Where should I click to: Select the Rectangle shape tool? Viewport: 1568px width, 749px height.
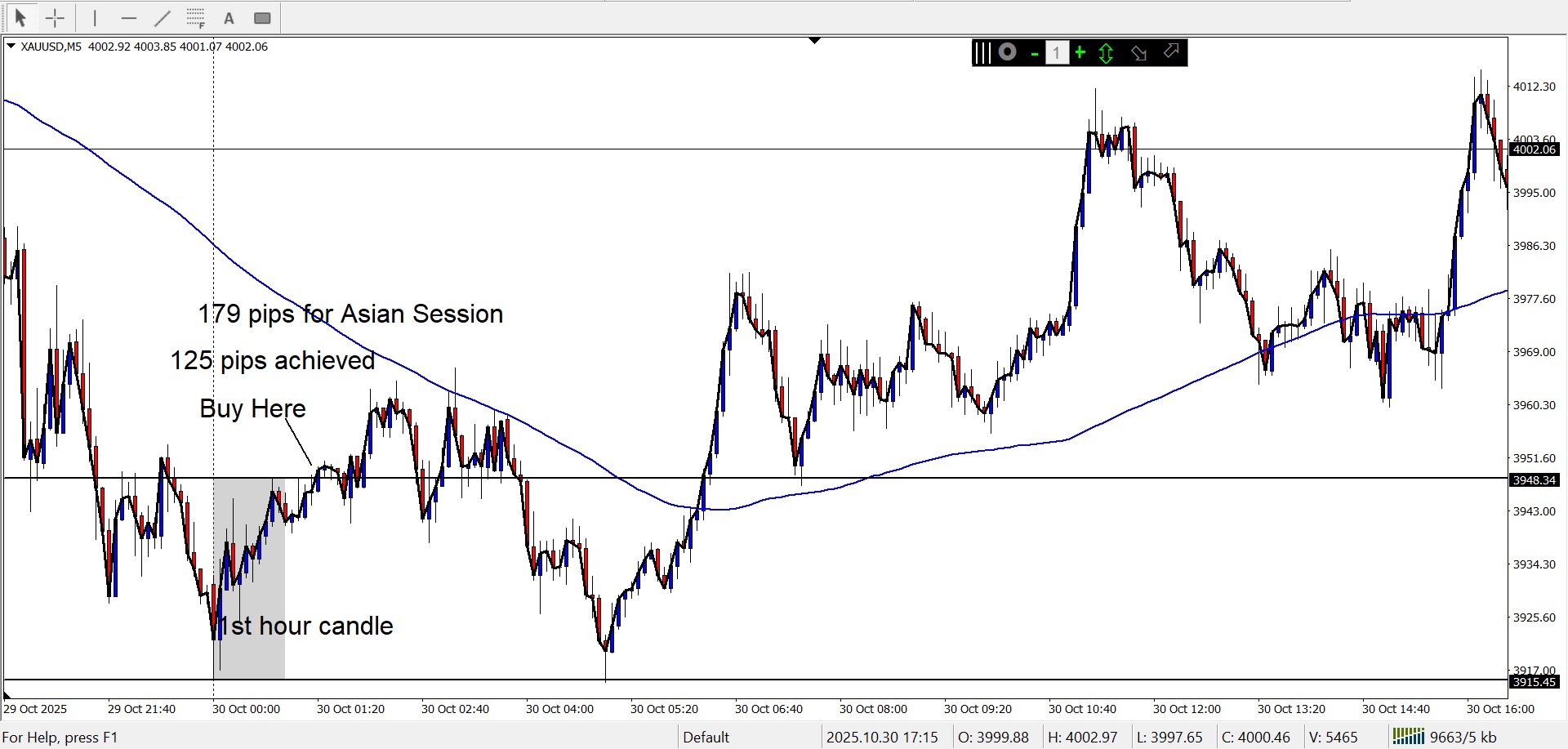tap(262, 17)
